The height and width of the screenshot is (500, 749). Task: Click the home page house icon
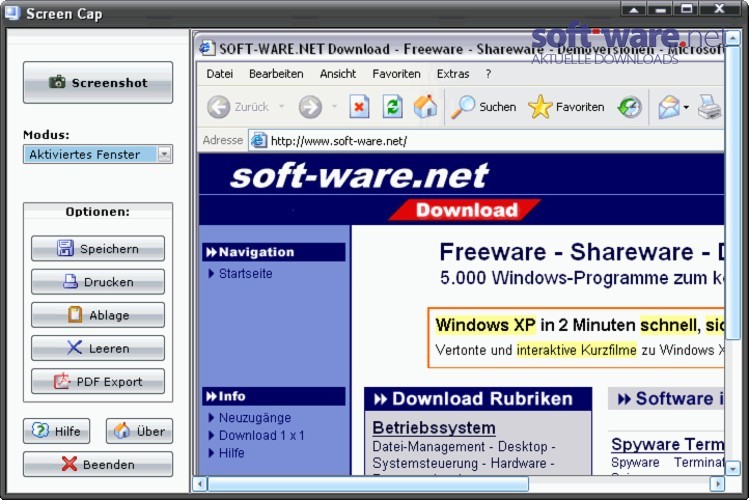(x=425, y=106)
